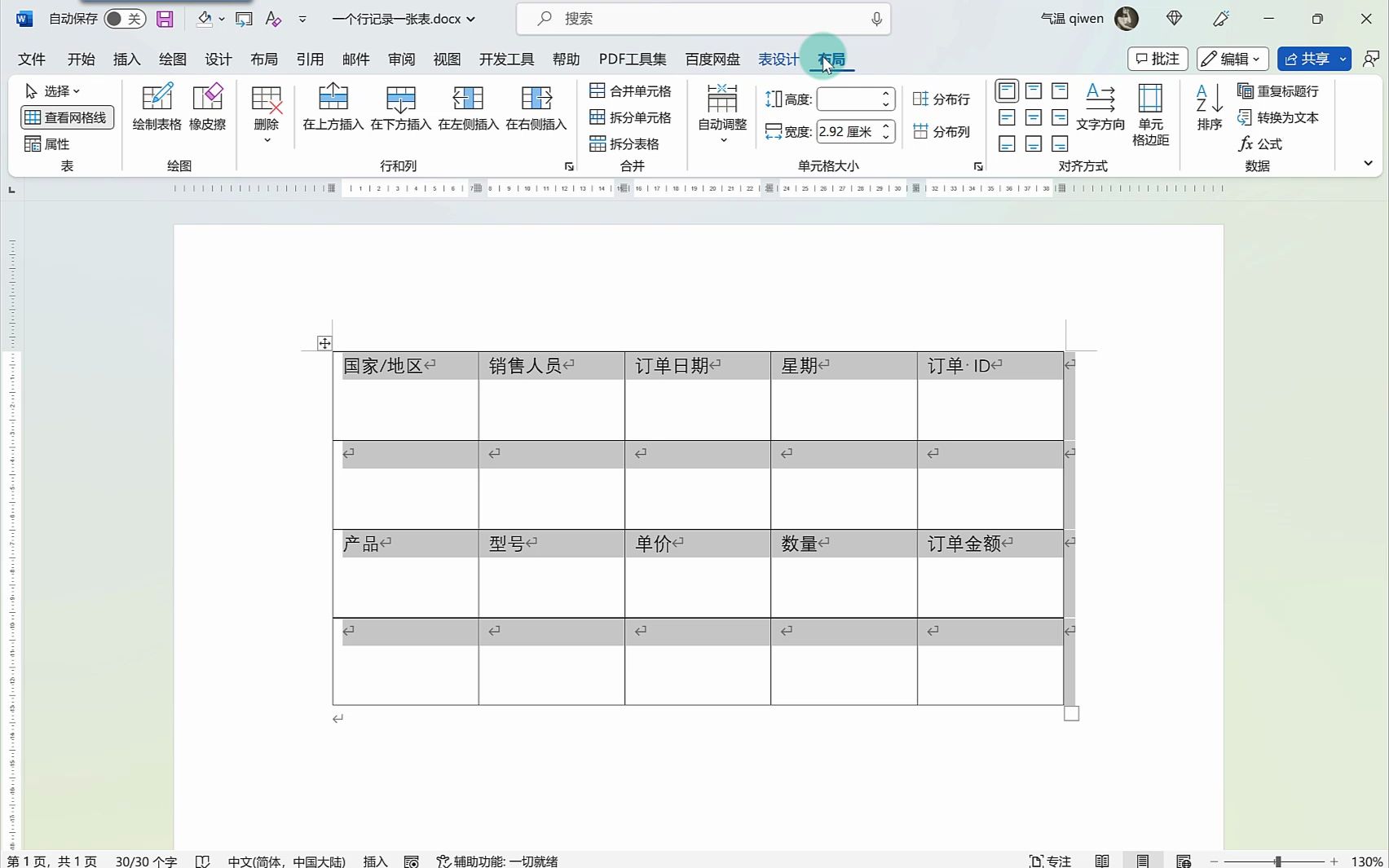Click the Comments (批注) button
Viewport: 1389px width, 868px height.
[1157, 59]
